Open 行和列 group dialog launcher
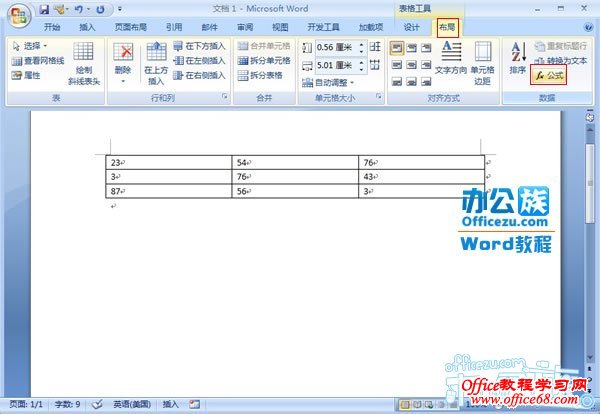The height and width of the screenshot is (414, 600). [225, 96]
